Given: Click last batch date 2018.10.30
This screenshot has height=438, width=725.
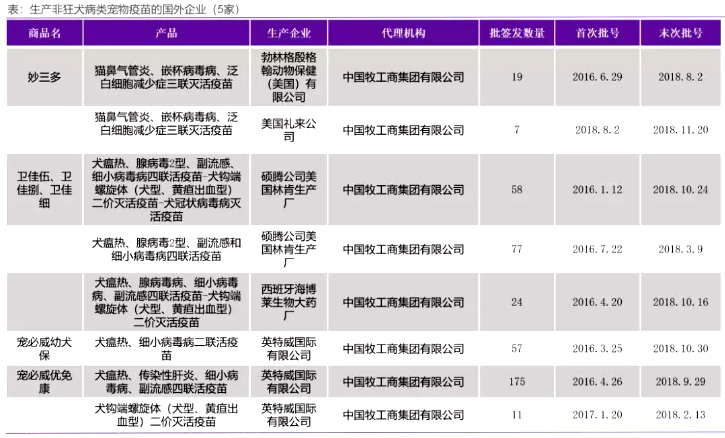Looking at the screenshot, I should click(x=681, y=348).
